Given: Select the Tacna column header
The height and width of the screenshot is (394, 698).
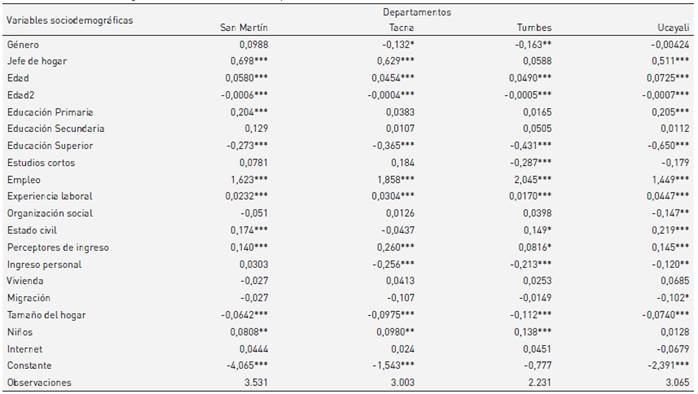Looking at the screenshot, I should [402, 28].
